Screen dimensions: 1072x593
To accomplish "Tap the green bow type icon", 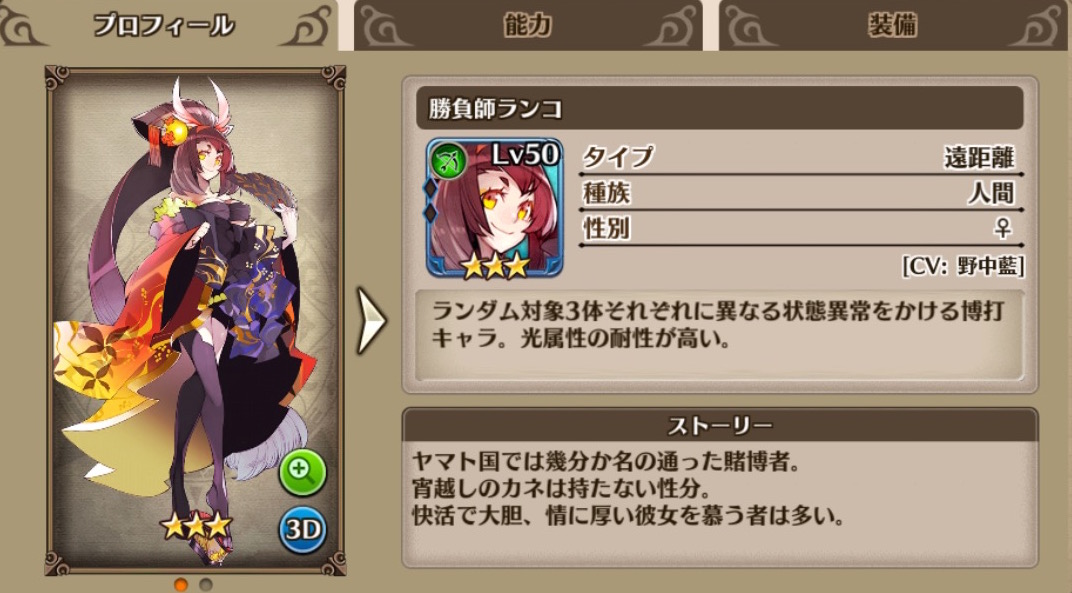I will (x=448, y=162).
